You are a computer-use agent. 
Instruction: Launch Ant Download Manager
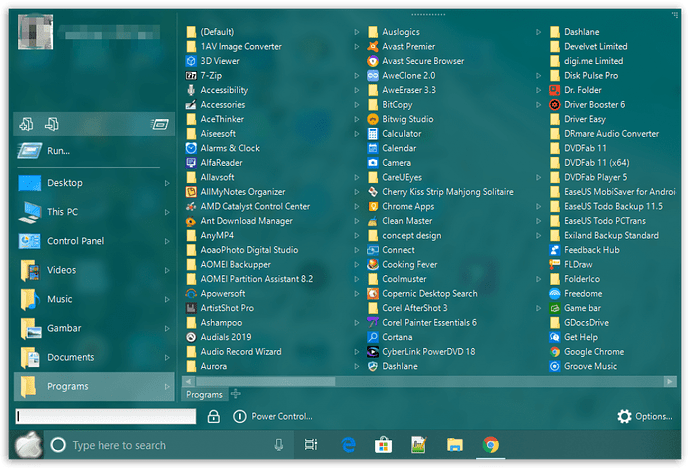tap(246, 221)
